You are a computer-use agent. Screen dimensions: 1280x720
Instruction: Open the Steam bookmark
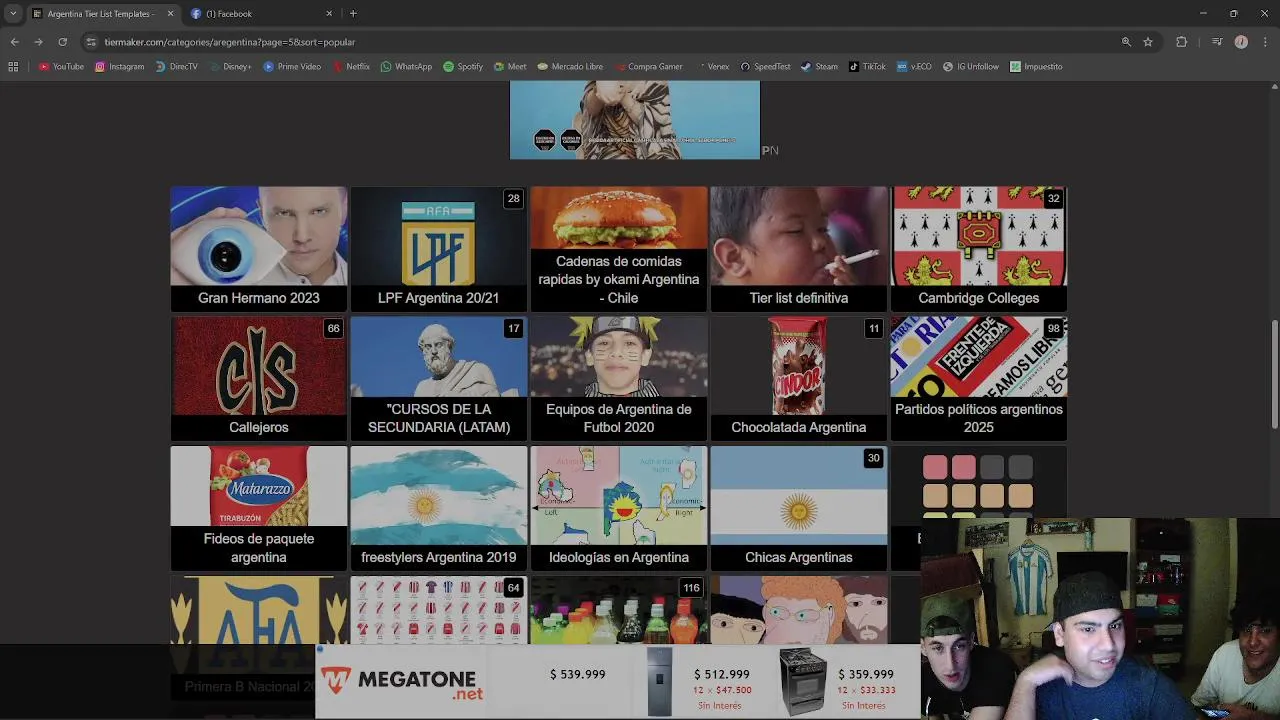820,67
